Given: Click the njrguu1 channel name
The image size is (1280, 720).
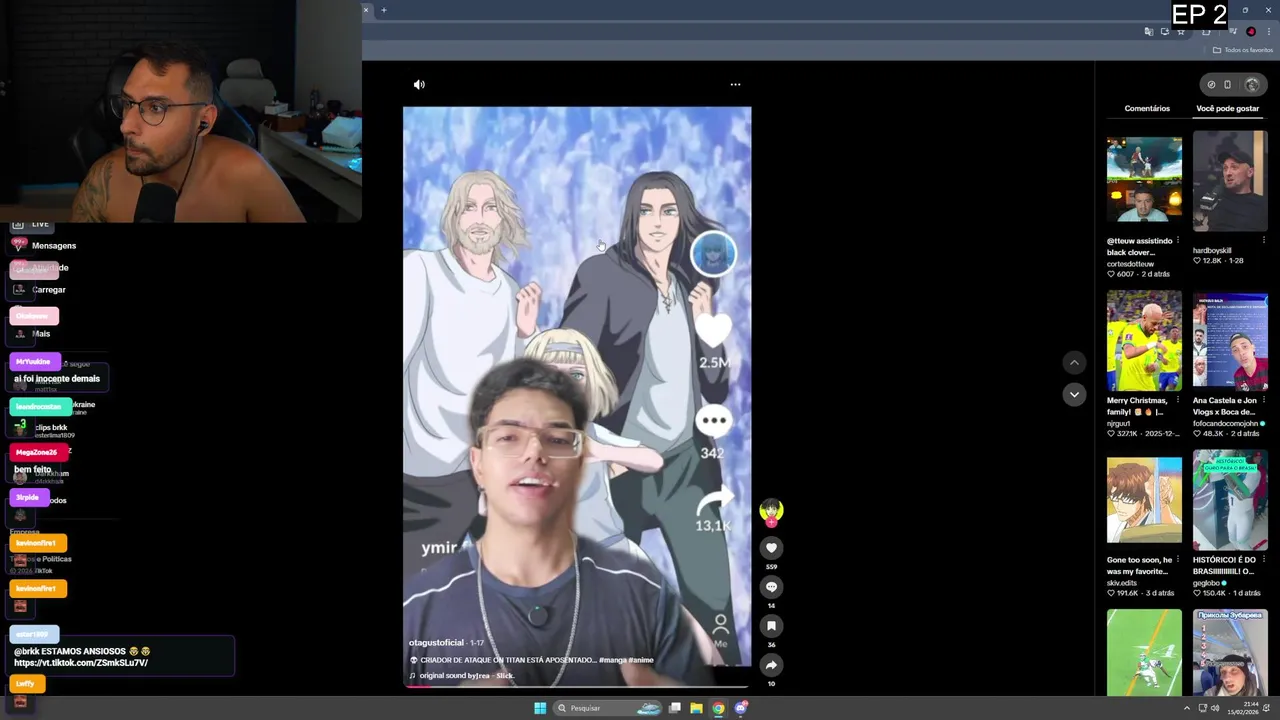Looking at the screenshot, I should click(1119, 423).
